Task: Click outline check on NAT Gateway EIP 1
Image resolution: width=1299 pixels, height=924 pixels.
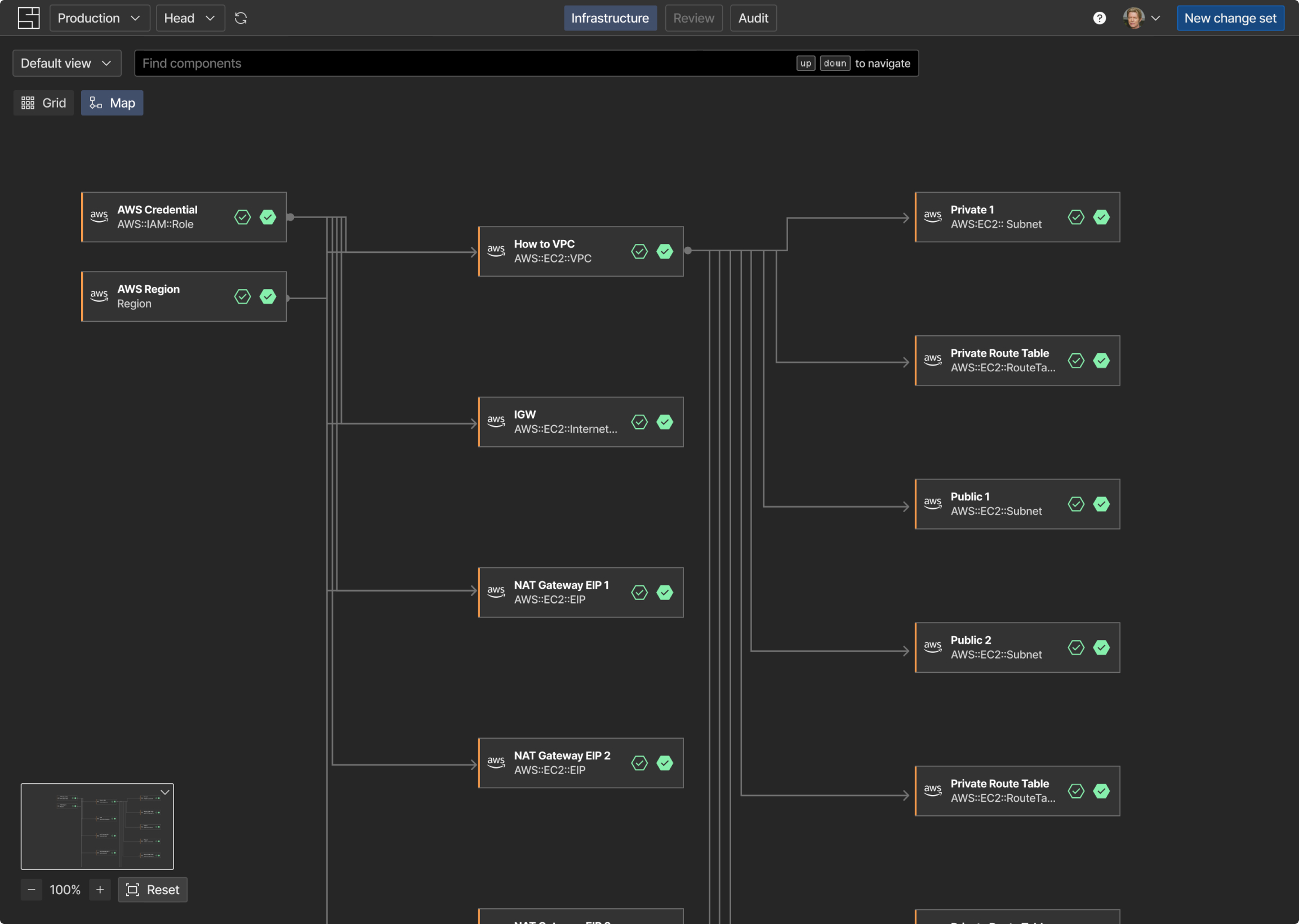Action: click(x=639, y=592)
